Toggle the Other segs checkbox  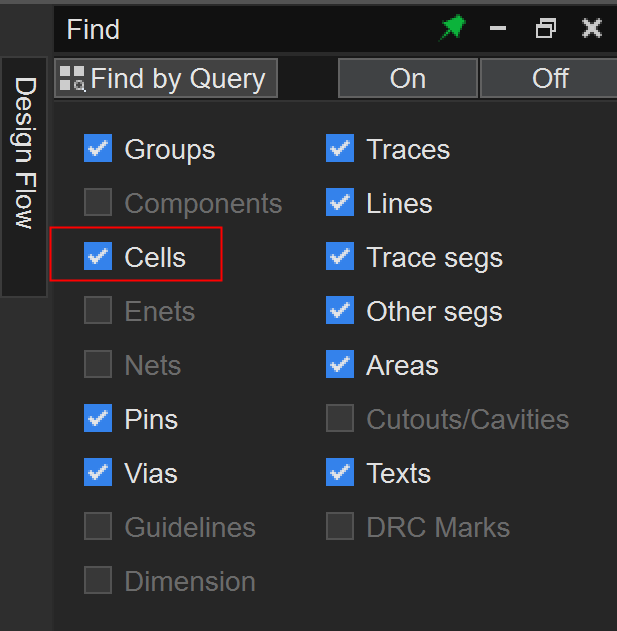[340, 311]
